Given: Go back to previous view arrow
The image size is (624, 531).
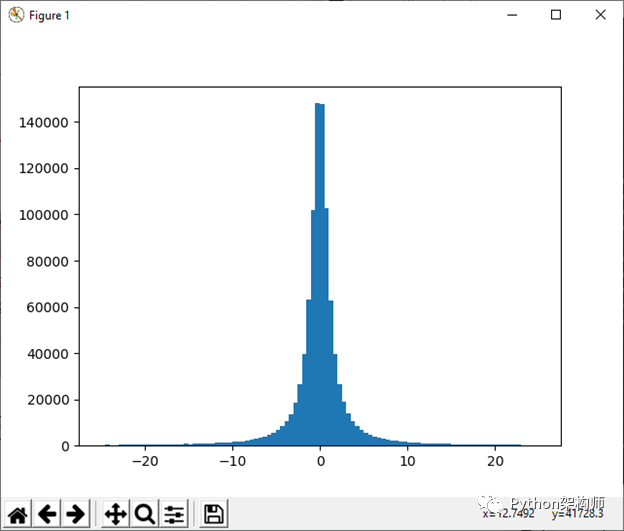Looking at the screenshot, I should click(x=47, y=514).
